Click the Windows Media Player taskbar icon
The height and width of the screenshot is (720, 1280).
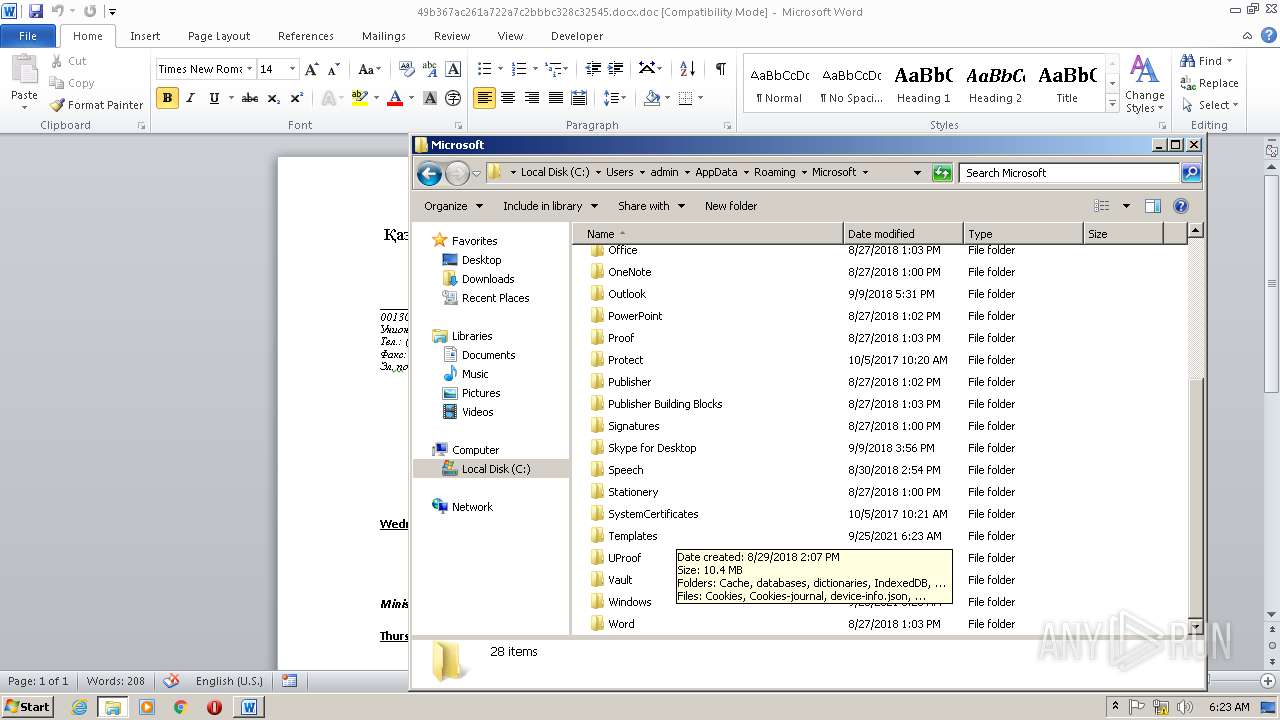tap(147, 707)
